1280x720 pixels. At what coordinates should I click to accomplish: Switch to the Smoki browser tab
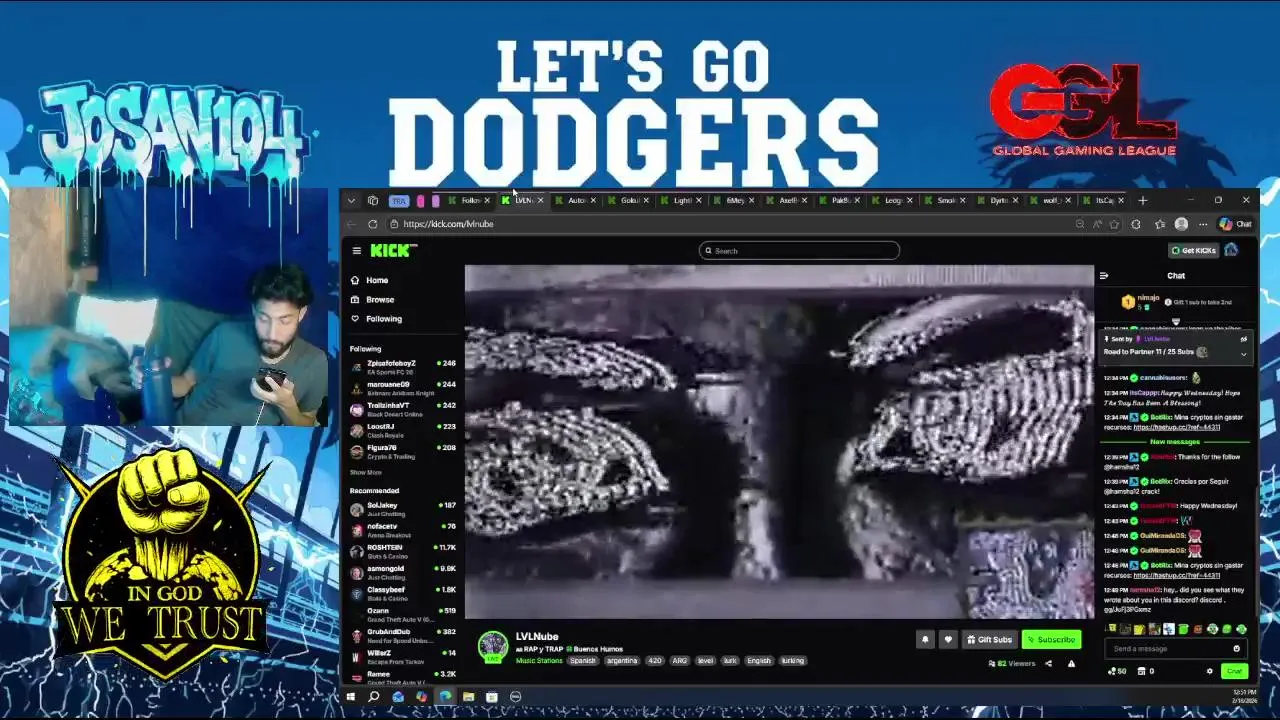click(x=945, y=200)
